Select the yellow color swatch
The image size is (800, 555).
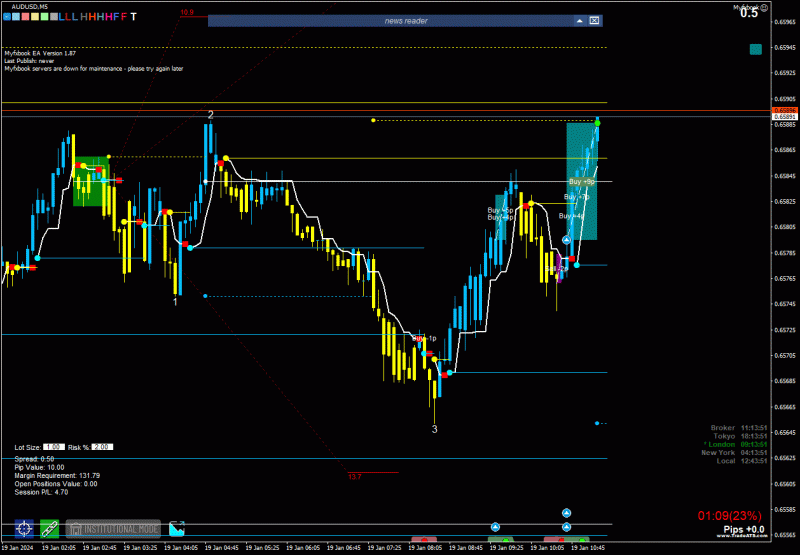(x=35, y=17)
